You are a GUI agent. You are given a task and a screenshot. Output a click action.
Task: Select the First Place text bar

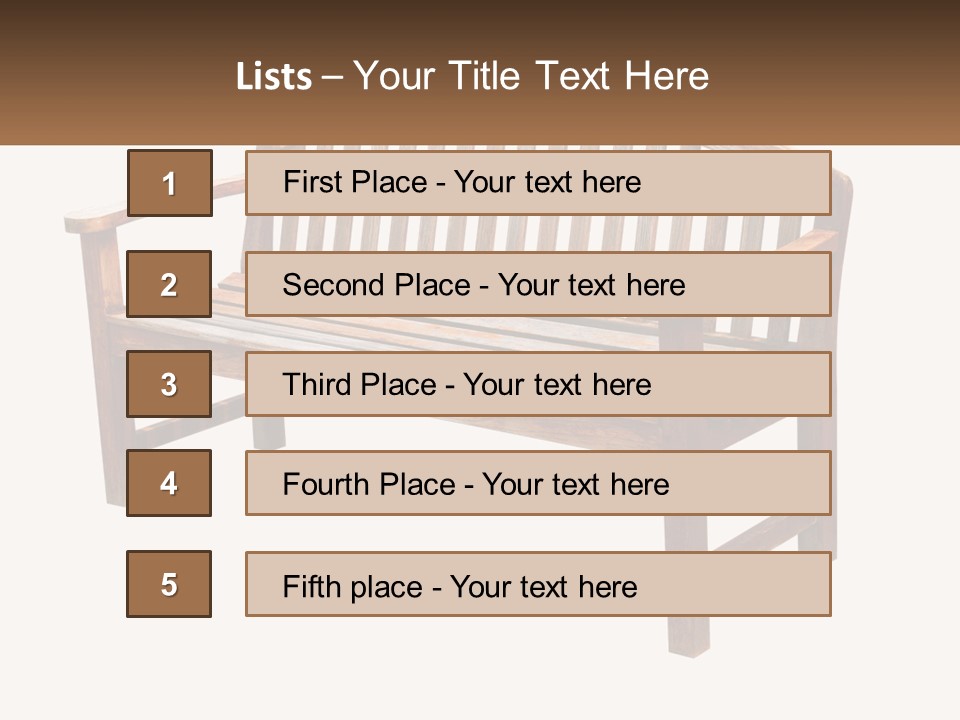point(538,183)
